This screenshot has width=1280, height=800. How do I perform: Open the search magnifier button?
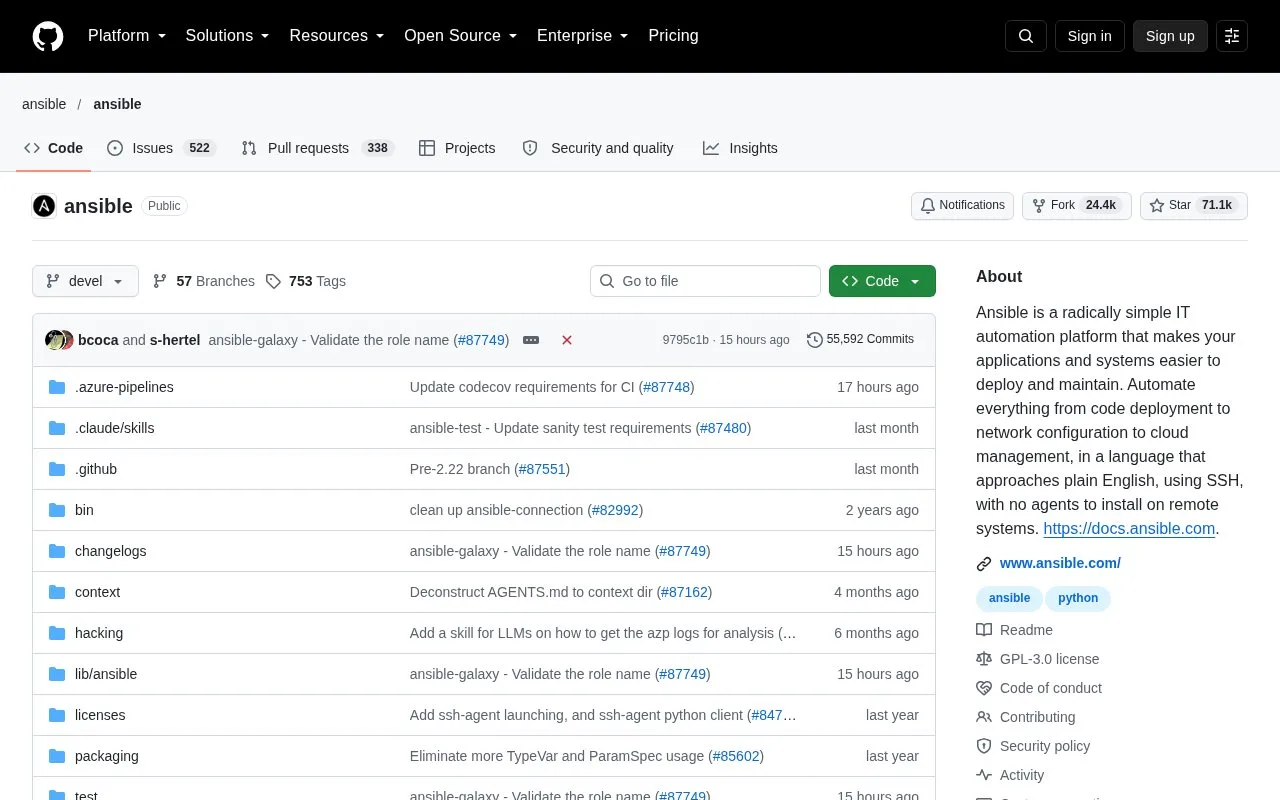pos(1026,36)
